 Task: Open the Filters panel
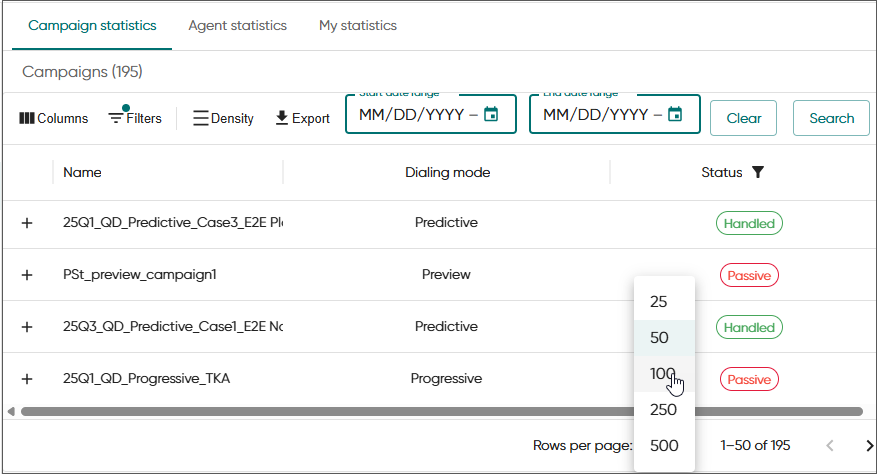click(135, 118)
